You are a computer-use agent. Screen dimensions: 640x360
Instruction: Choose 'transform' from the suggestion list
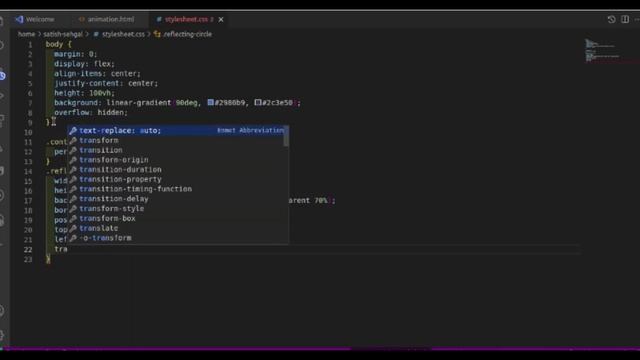176,140
